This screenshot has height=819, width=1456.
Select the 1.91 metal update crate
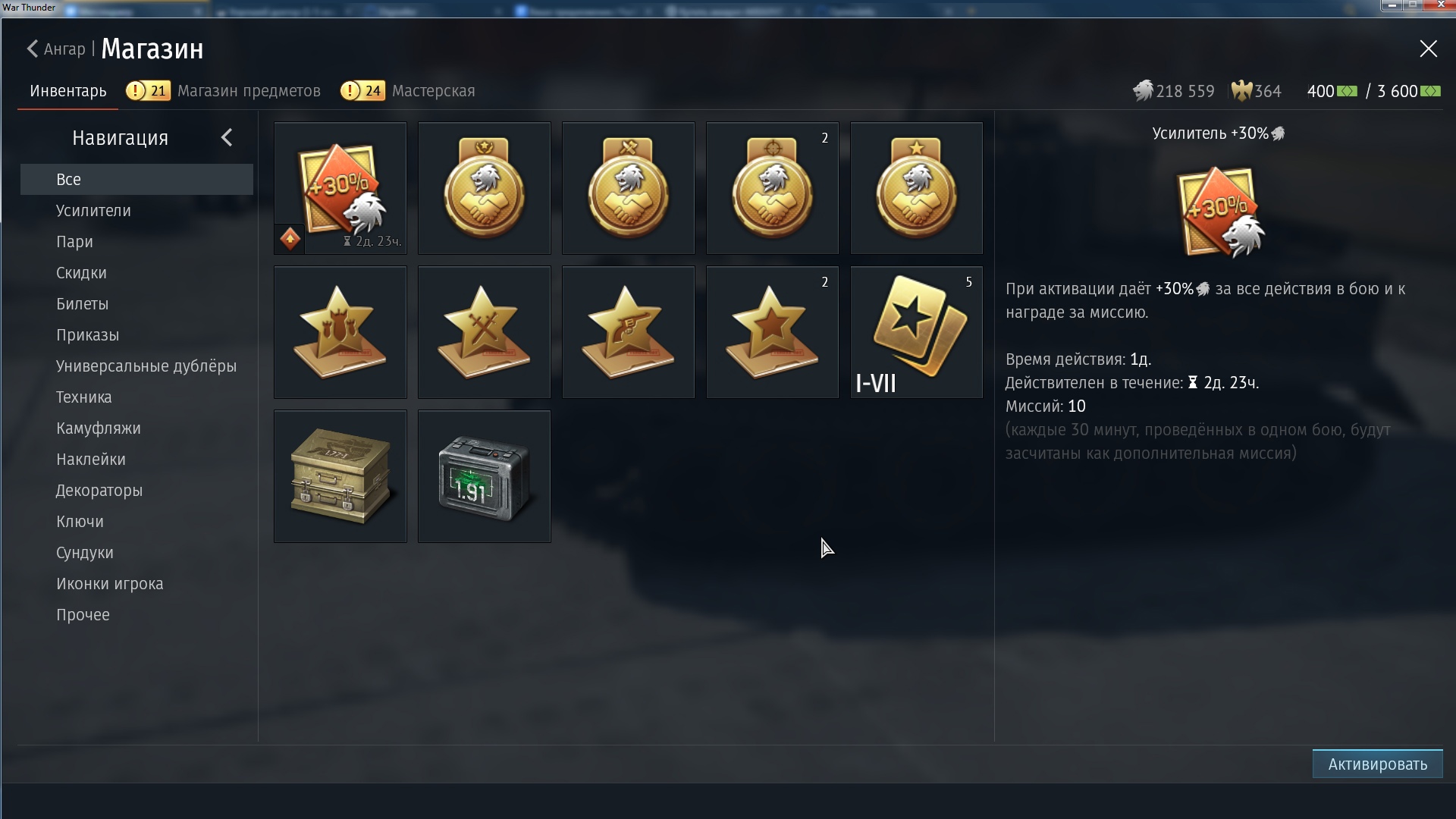(484, 476)
